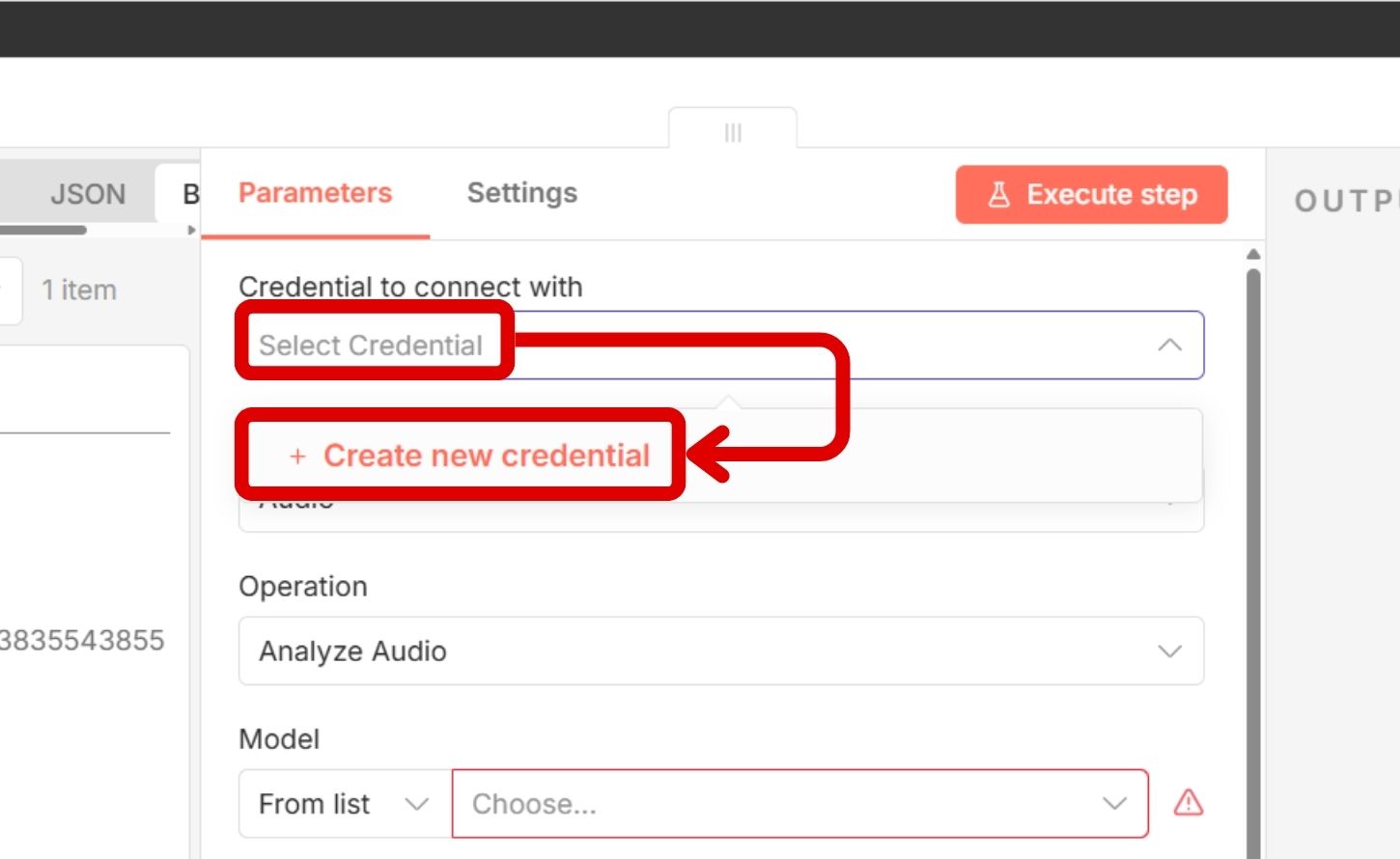
Task: Click the horizontal scrollbar under the JSON tab
Action: point(43,230)
